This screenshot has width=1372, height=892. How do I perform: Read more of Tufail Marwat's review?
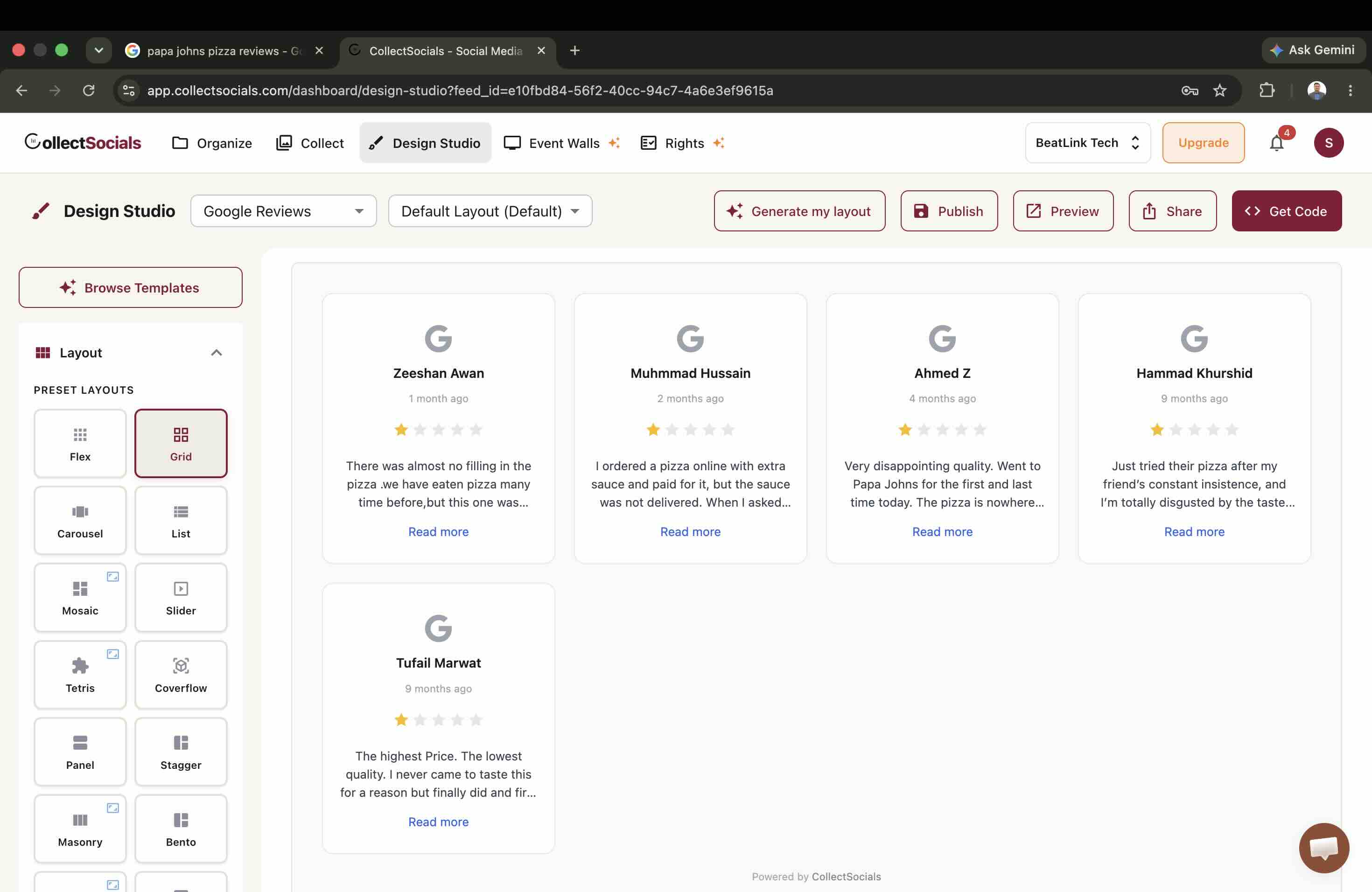coord(438,822)
